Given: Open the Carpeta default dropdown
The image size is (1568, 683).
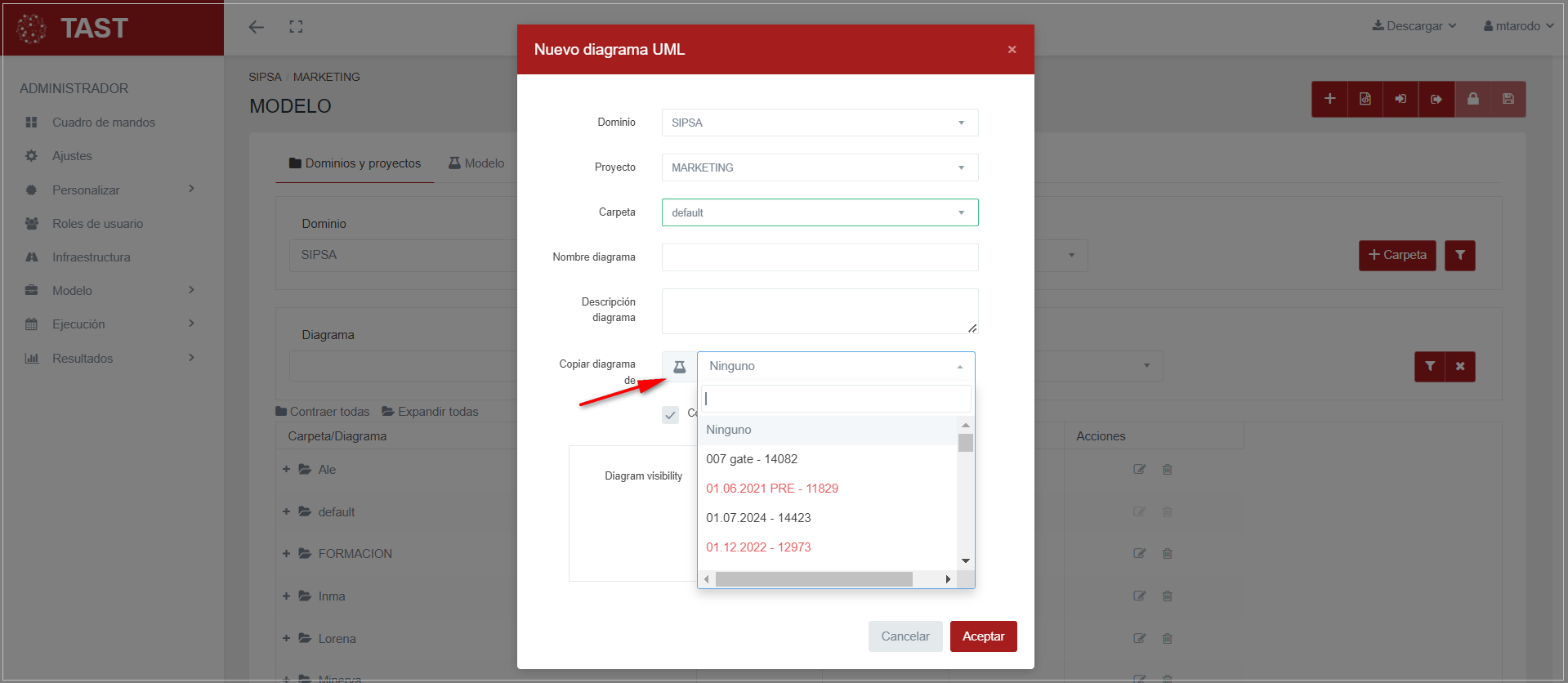Looking at the screenshot, I should (x=820, y=212).
